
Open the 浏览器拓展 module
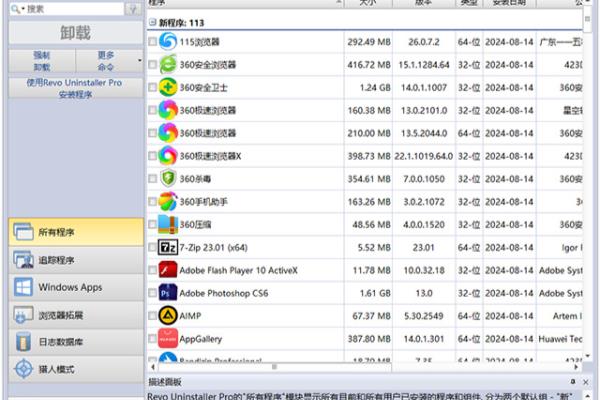point(76,315)
